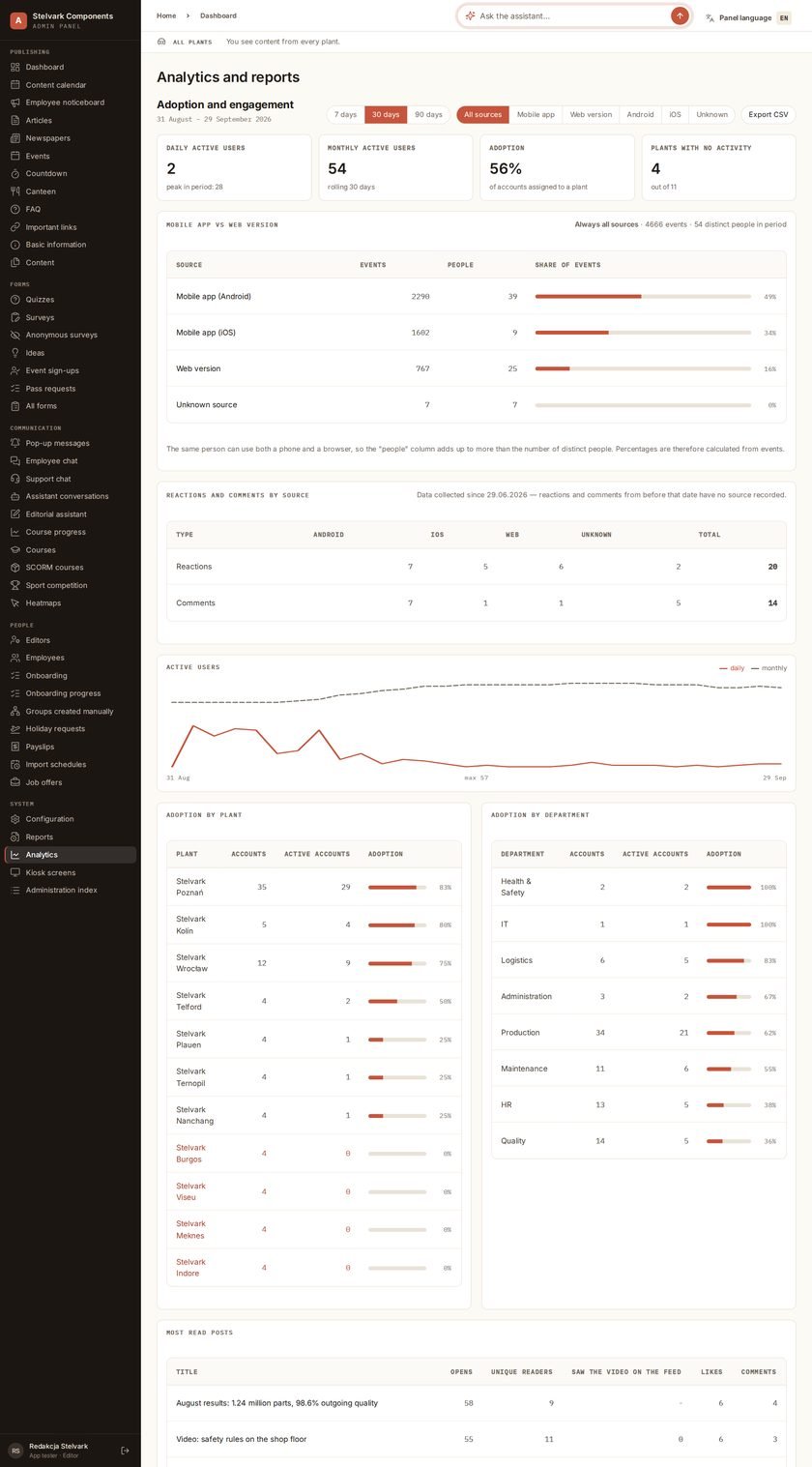812x1467 pixels.
Task: Filter by Android source
Action: pyautogui.click(x=640, y=114)
